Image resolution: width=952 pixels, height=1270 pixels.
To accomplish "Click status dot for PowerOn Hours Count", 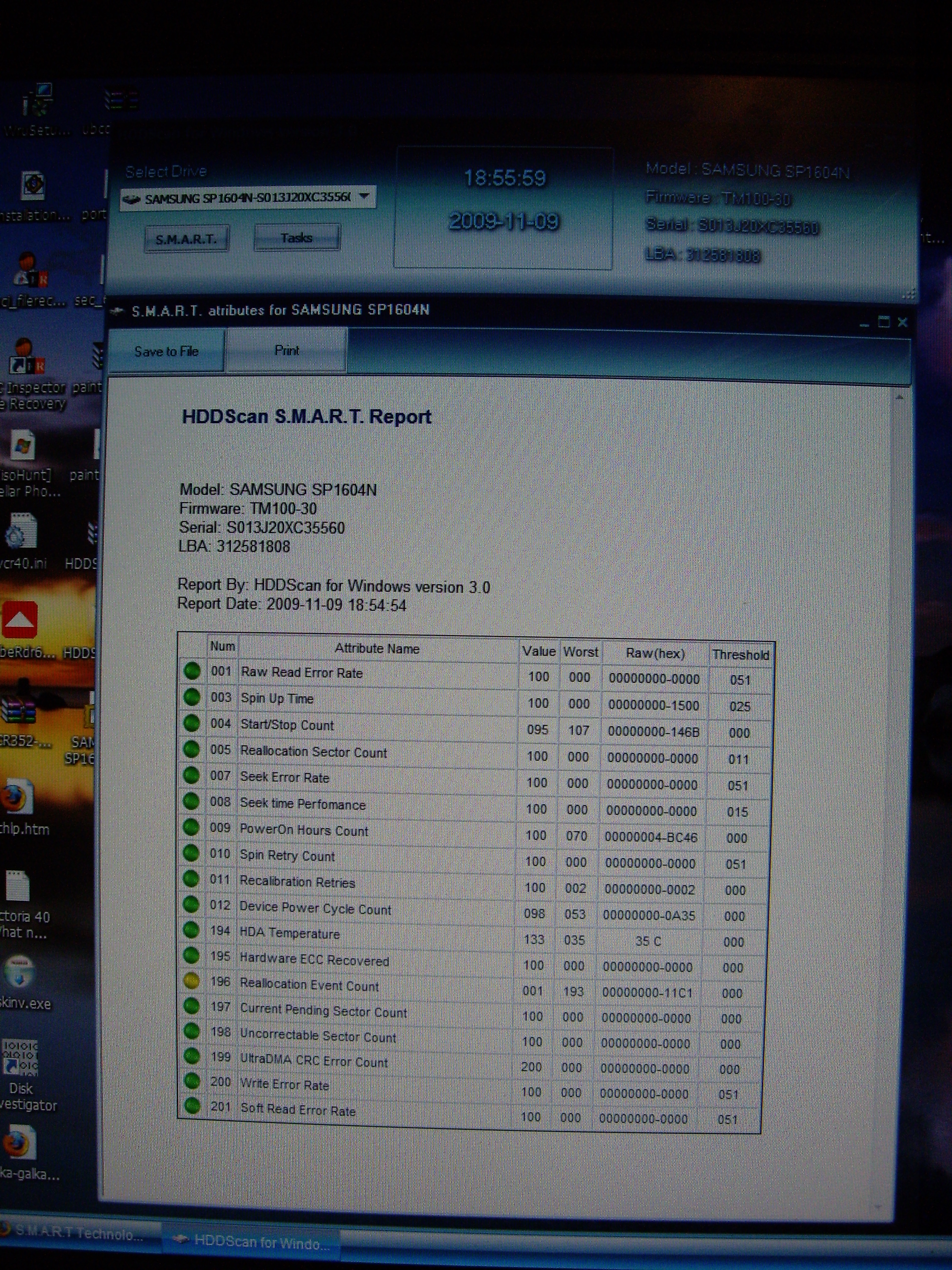I will 192,827.
